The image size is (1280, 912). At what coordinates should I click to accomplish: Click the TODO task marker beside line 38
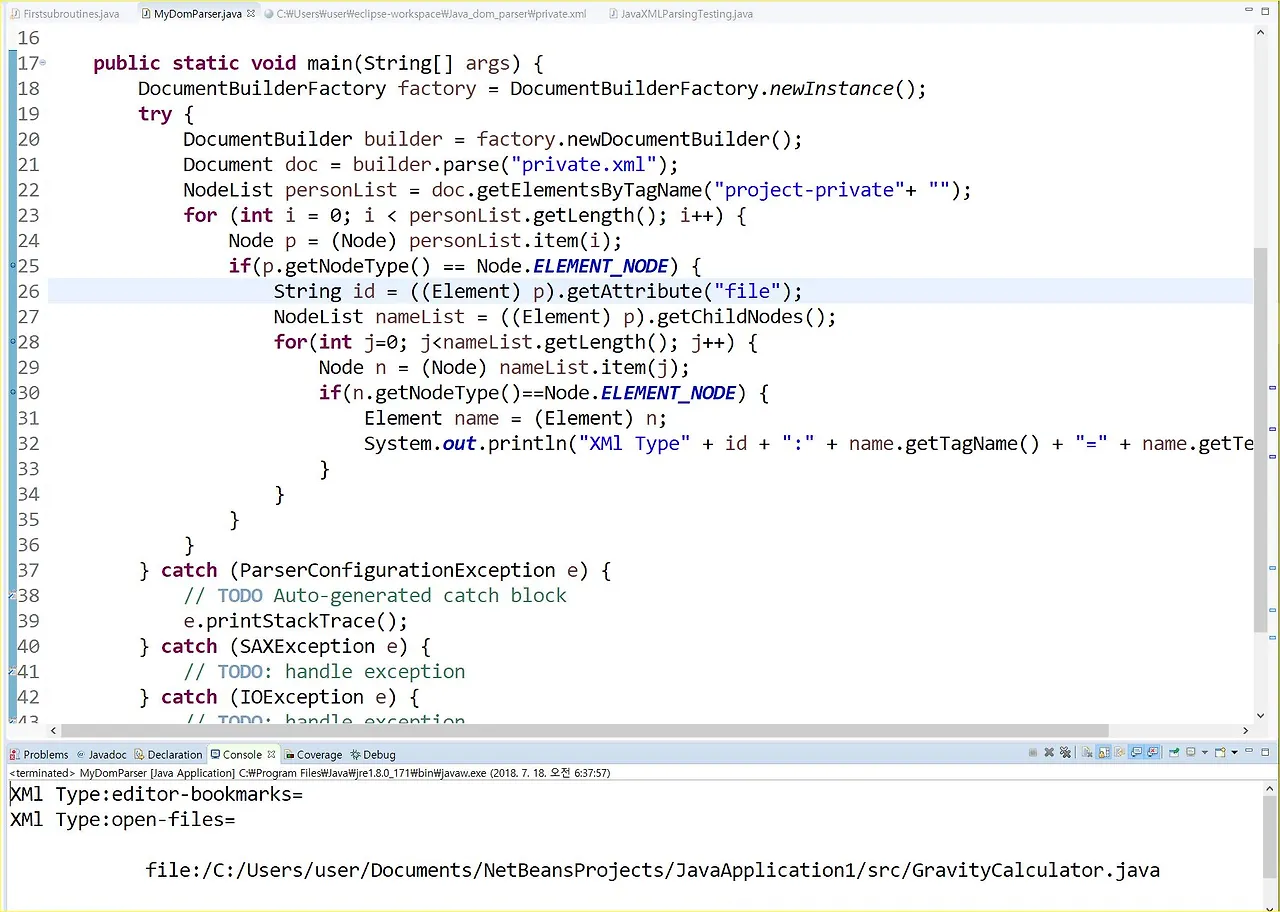(12, 596)
